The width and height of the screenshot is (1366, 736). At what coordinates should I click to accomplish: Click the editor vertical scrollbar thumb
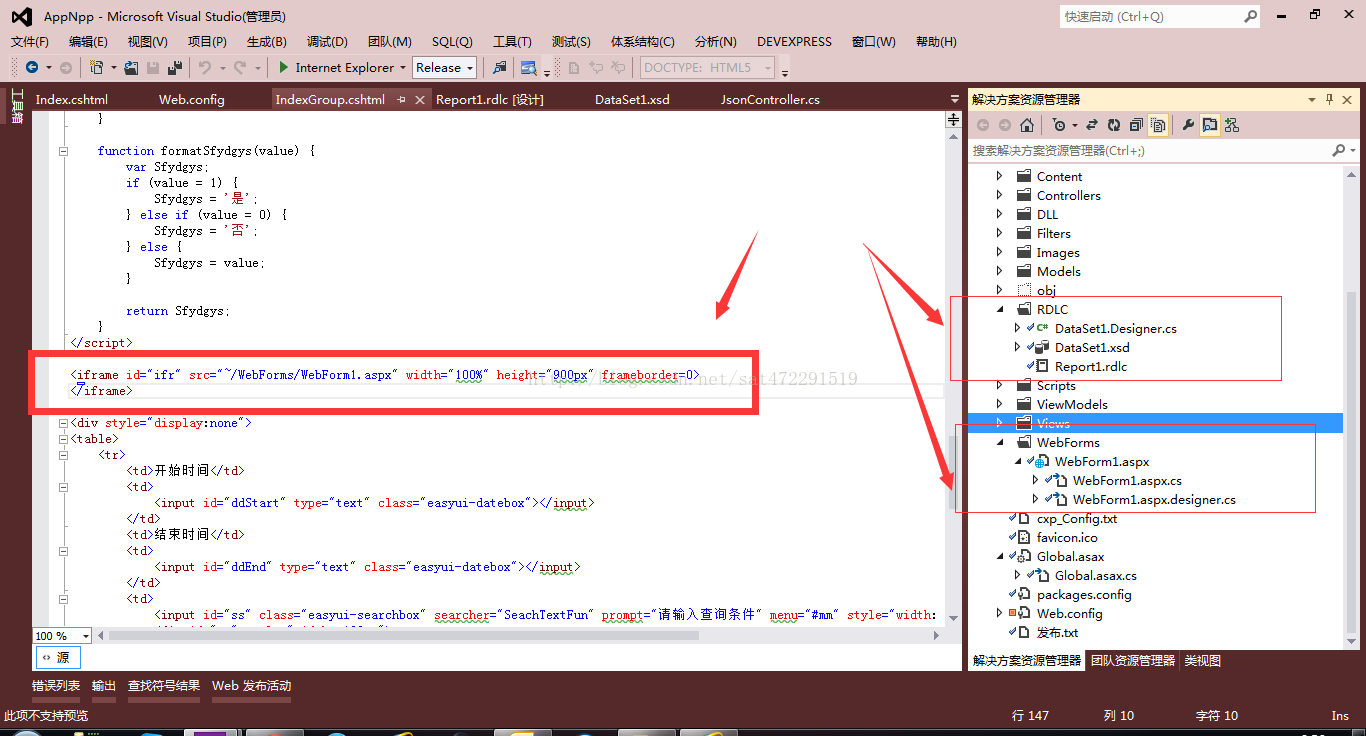[953, 474]
